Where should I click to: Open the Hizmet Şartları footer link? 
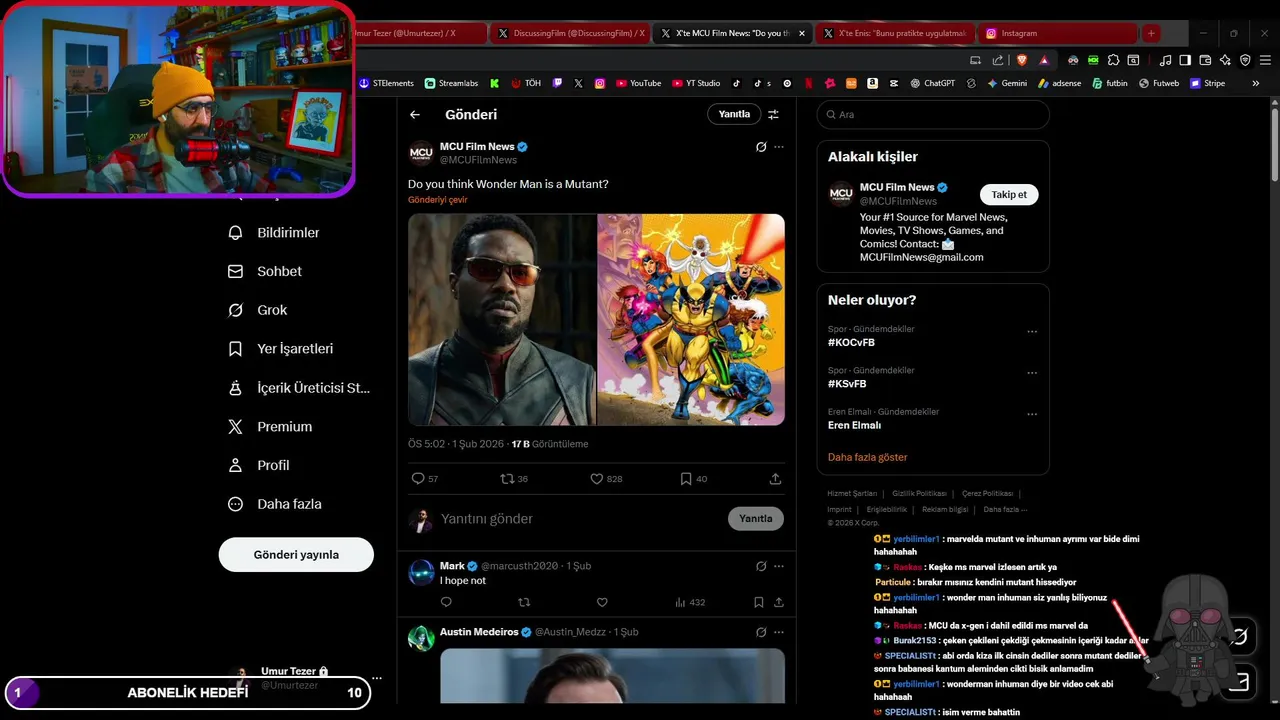(852, 494)
